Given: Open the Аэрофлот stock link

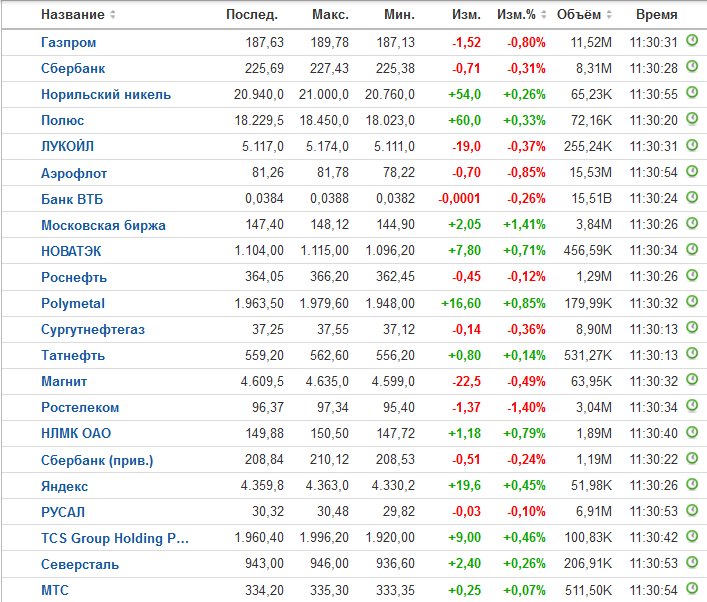Looking at the screenshot, I should [x=74, y=173].
